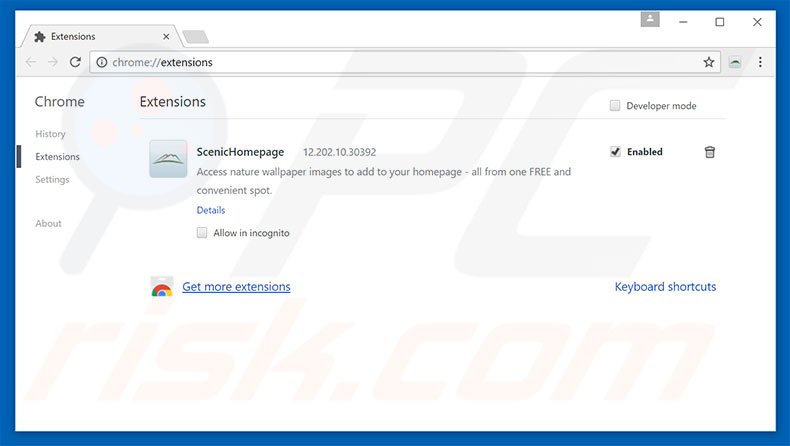The image size is (790, 446).
Task: Select Extensions in the sidebar
Action: tap(57, 157)
